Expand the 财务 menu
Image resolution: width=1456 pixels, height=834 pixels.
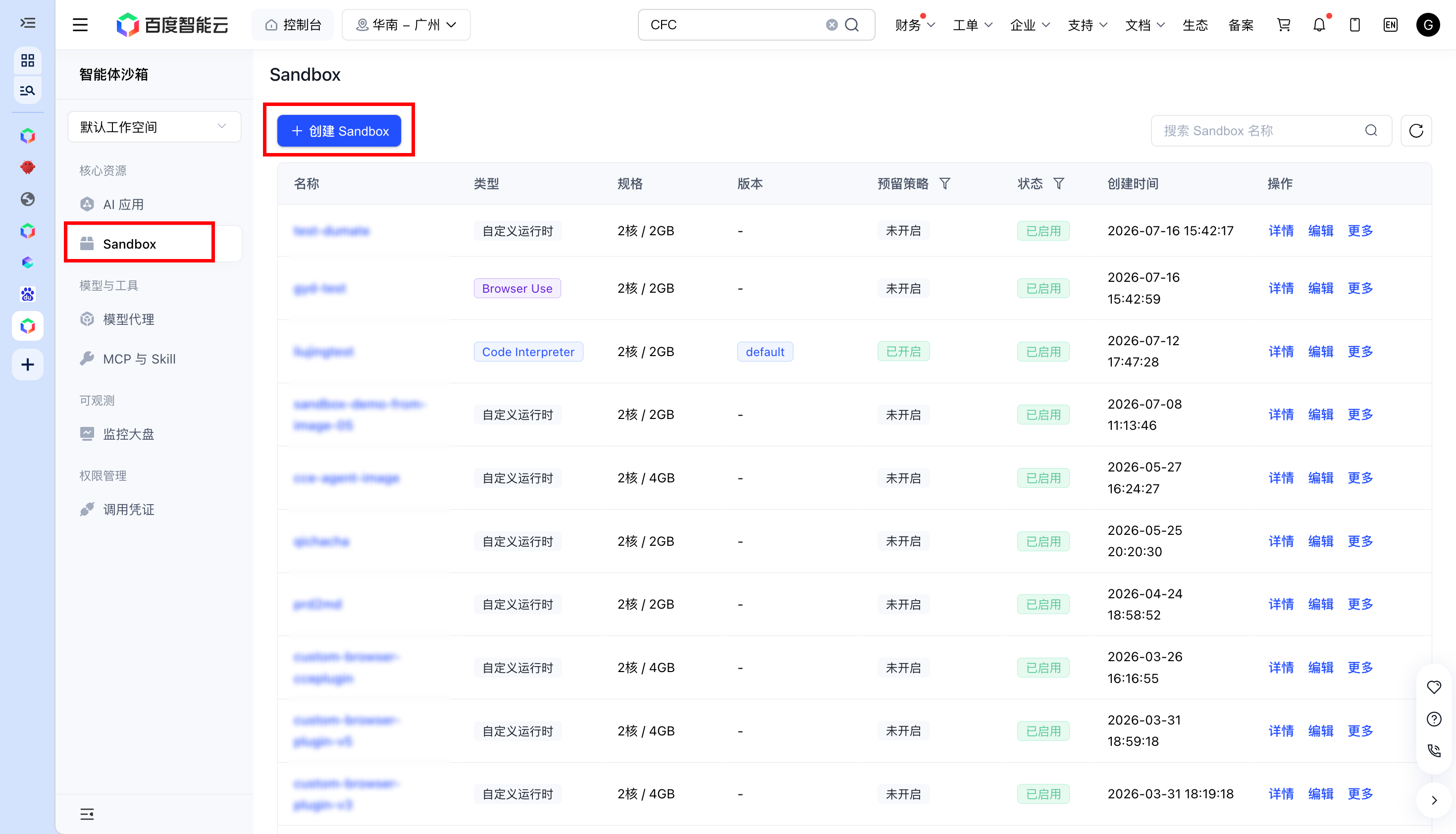915,25
